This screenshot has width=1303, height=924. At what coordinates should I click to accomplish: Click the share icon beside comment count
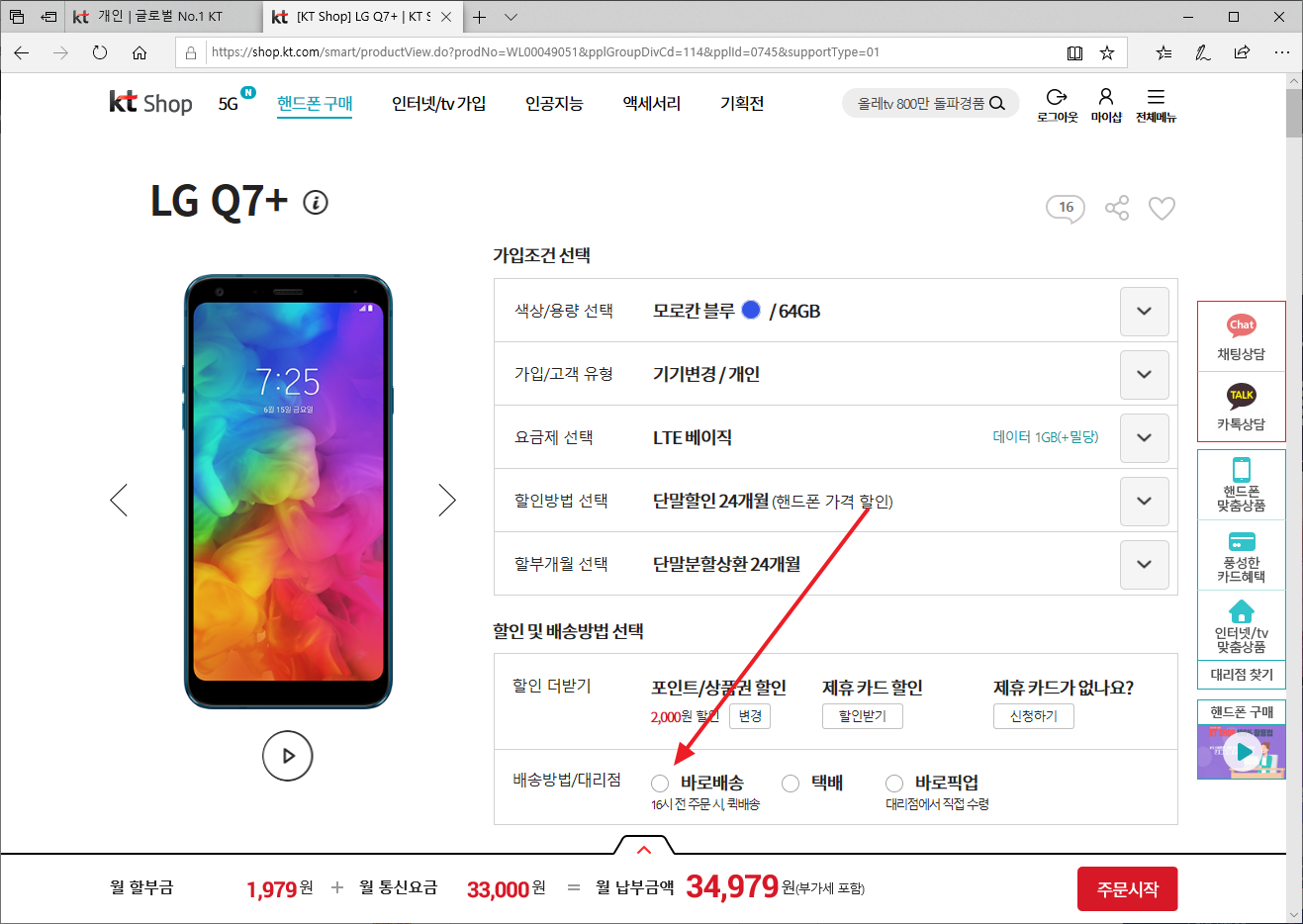(1117, 208)
